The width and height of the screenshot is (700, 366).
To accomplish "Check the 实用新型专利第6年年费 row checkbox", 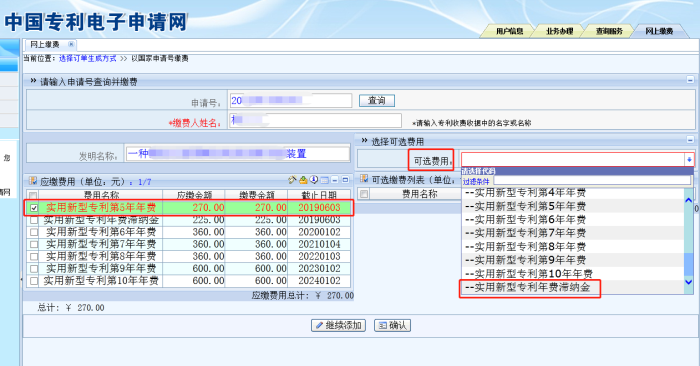I will tap(34, 232).
